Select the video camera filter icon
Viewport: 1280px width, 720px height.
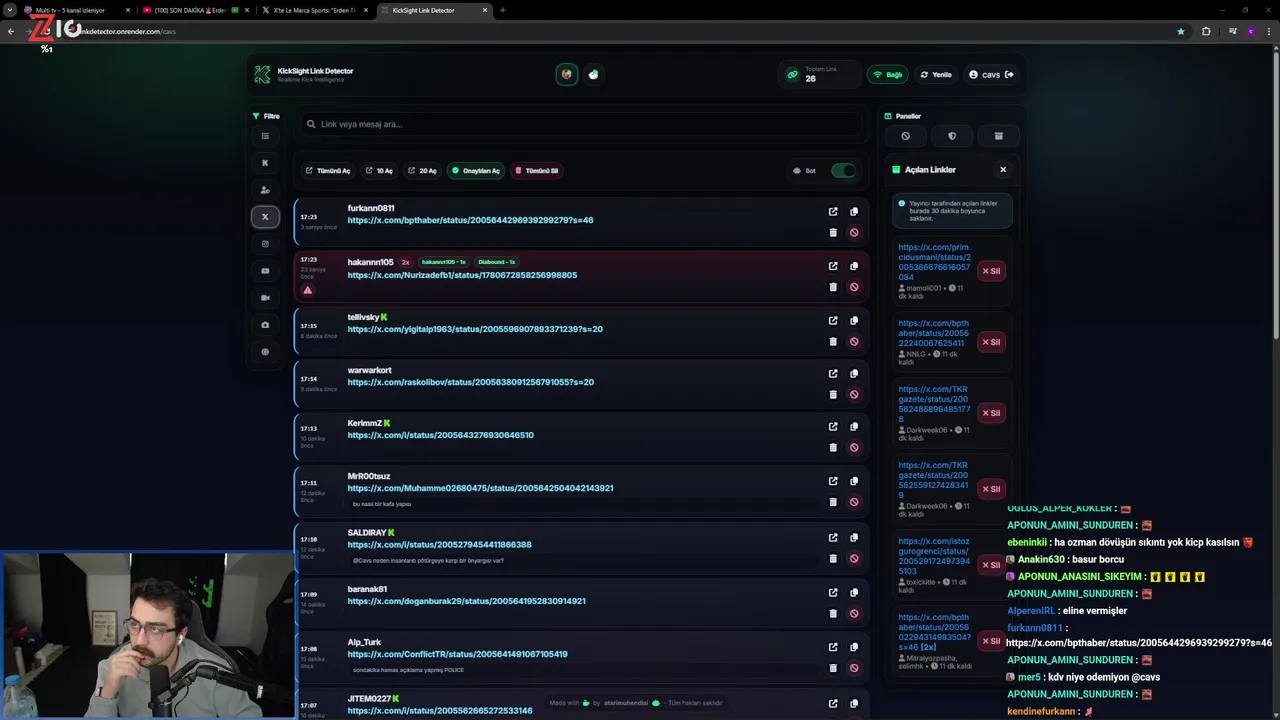(x=265, y=298)
